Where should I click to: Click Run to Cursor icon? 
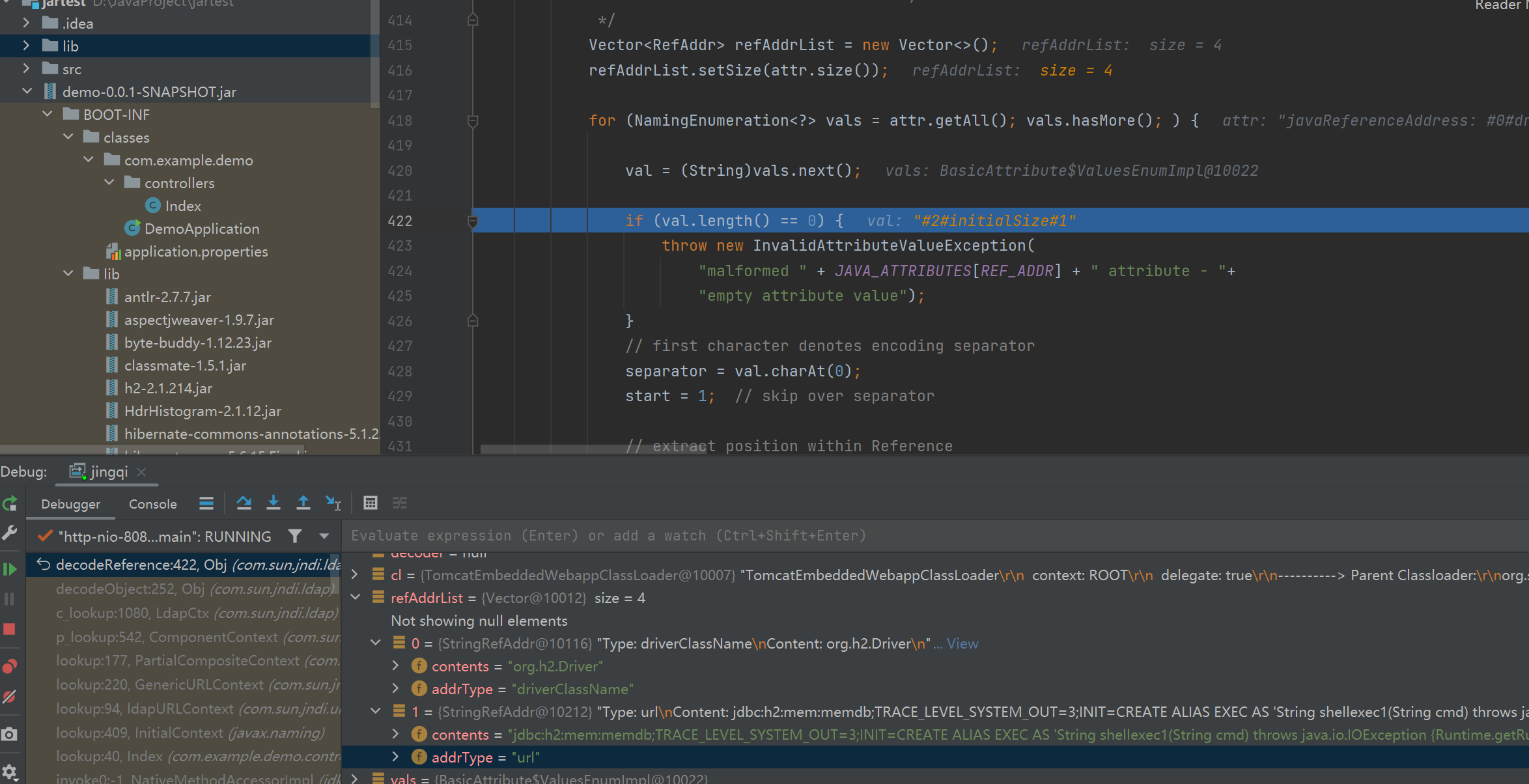[333, 503]
